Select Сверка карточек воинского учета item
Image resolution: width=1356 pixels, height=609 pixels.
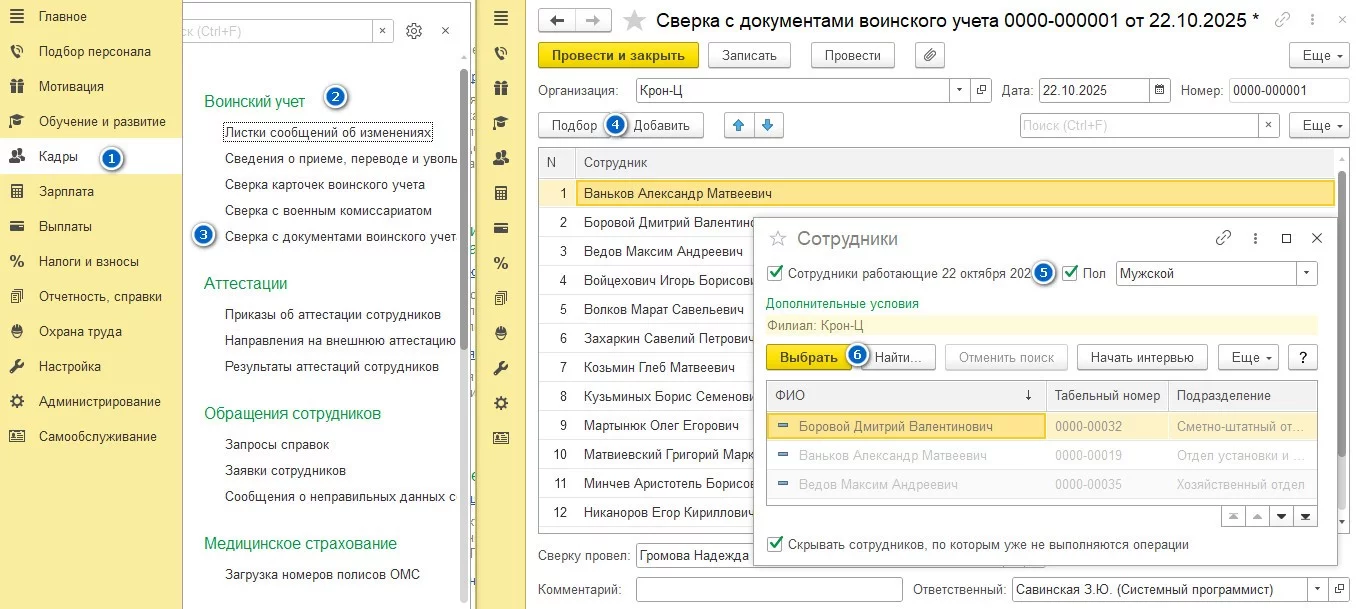pyautogui.click(x=324, y=184)
